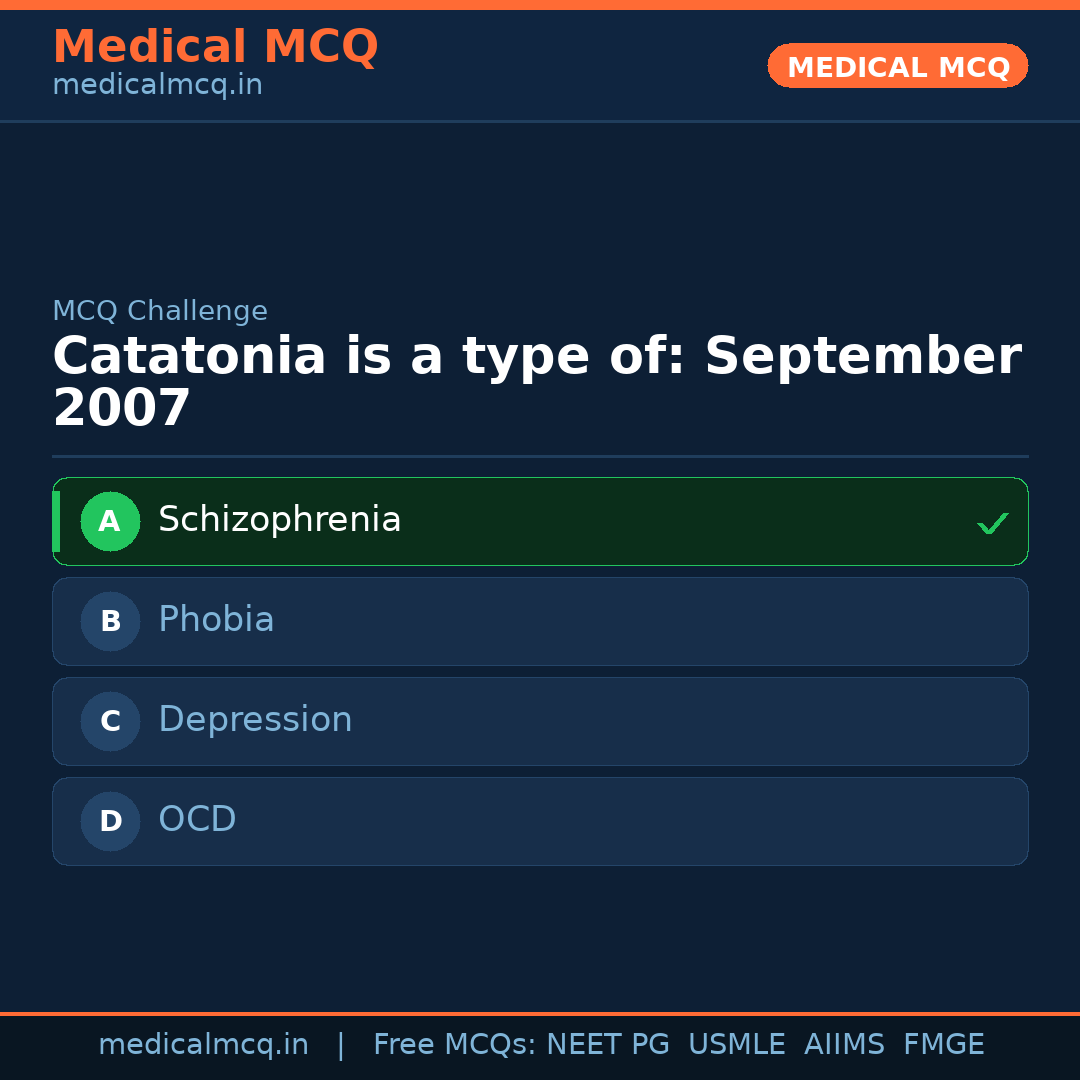
Task: Select the Schizophrenia answer option
Action: point(540,521)
